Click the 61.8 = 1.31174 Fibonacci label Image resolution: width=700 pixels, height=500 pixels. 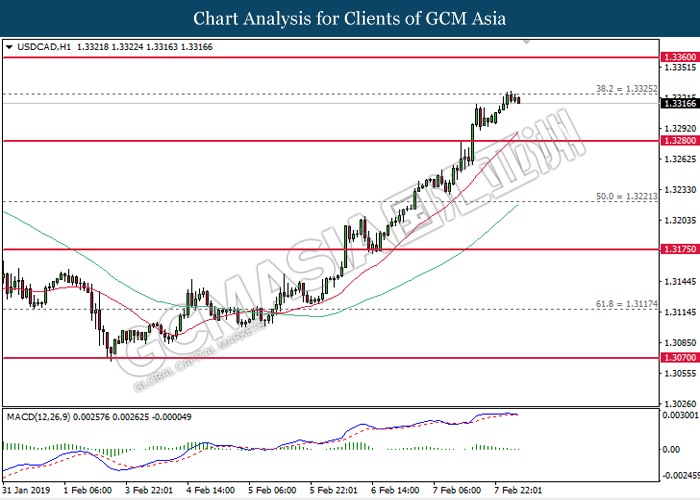coord(627,304)
